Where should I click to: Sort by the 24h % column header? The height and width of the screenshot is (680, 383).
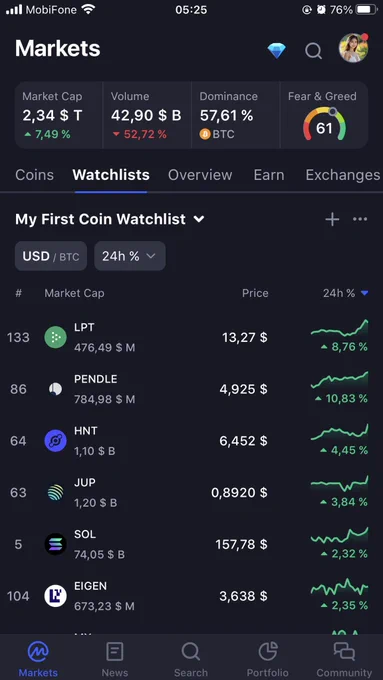(x=346, y=293)
